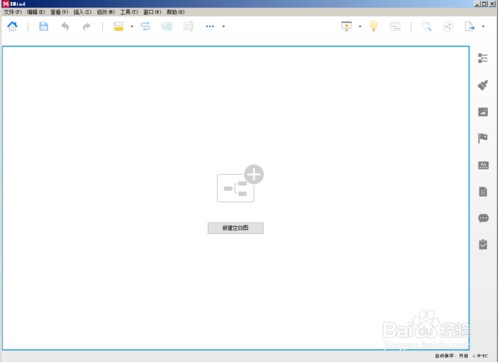Open the home dashboard icon
The image size is (498, 362).
click(12, 26)
